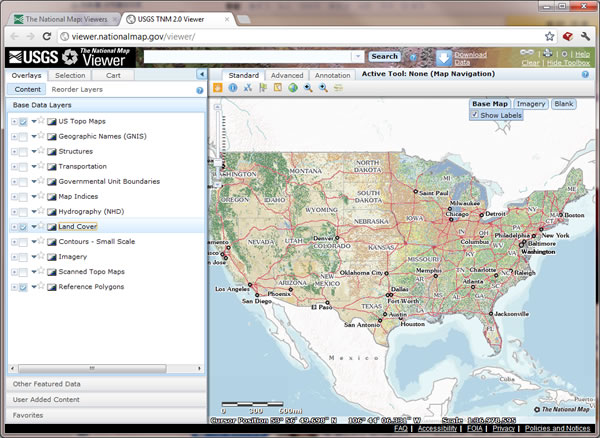
Task: Click the globe full extent icon
Action: tap(293, 88)
